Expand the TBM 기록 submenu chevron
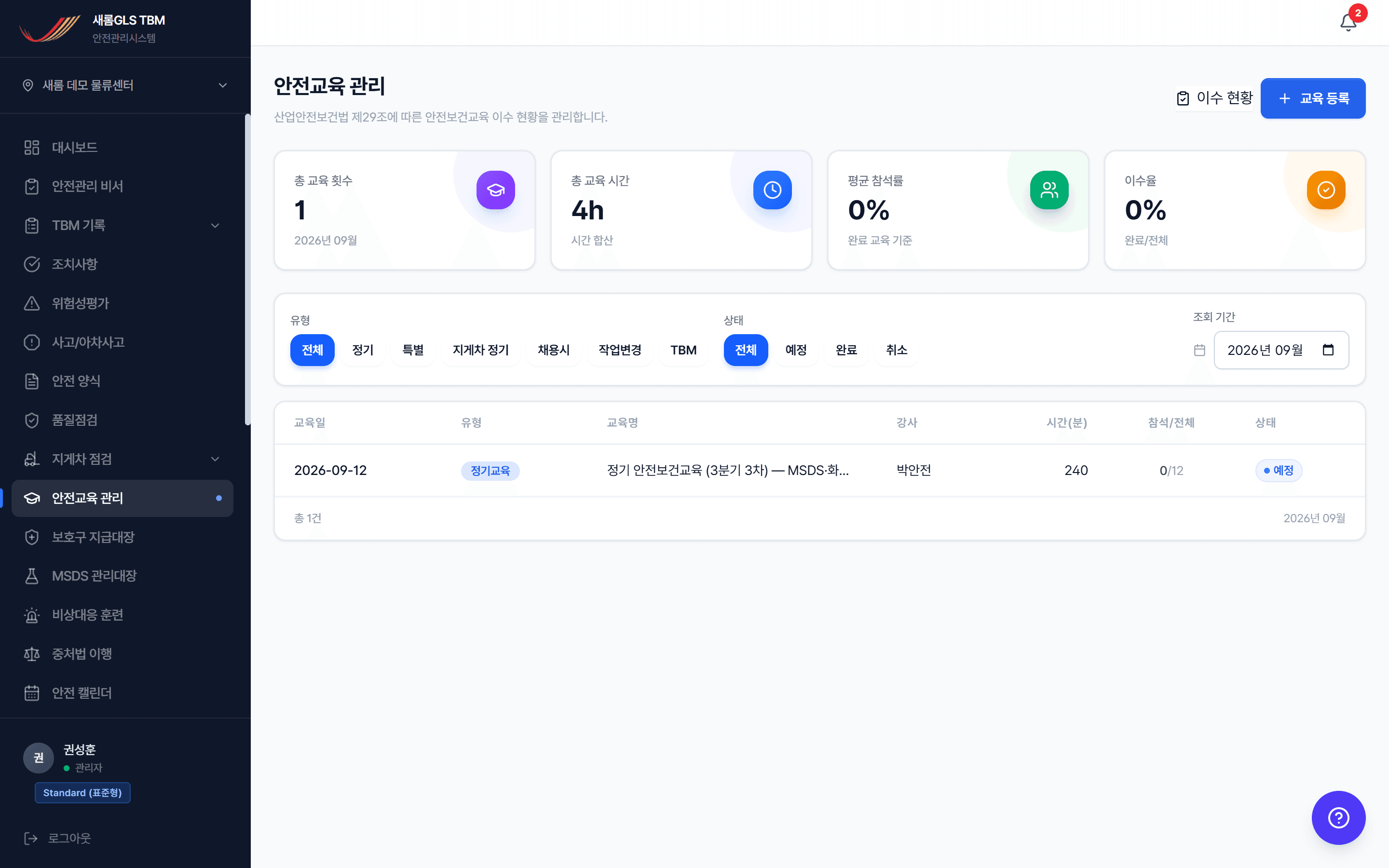The image size is (1389, 868). 215,226
